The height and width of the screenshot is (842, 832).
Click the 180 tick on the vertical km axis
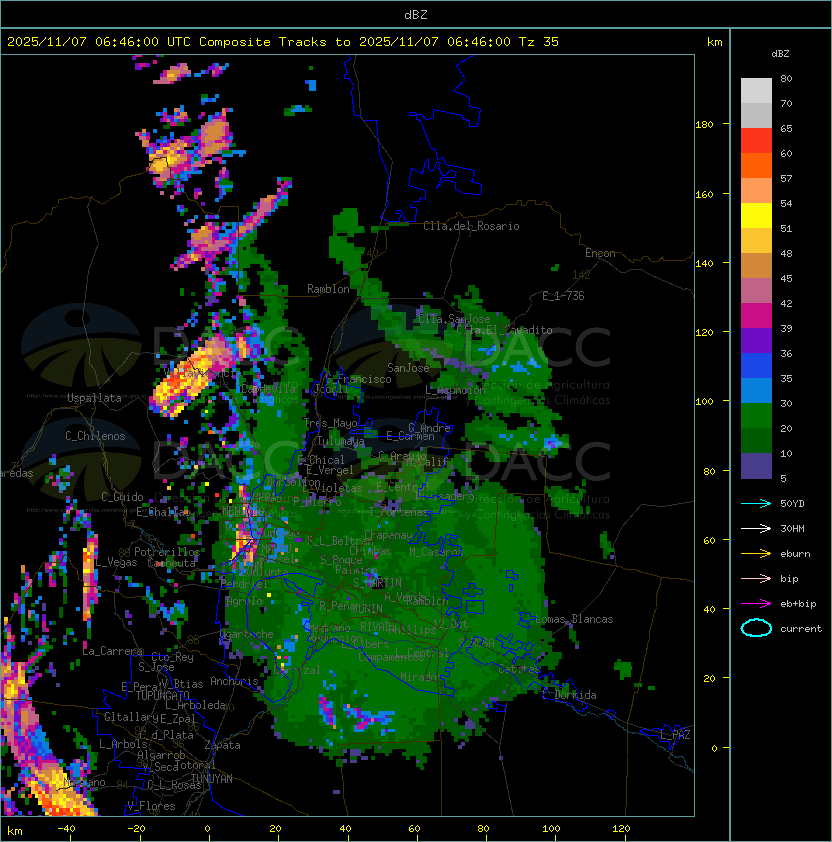coord(704,125)
